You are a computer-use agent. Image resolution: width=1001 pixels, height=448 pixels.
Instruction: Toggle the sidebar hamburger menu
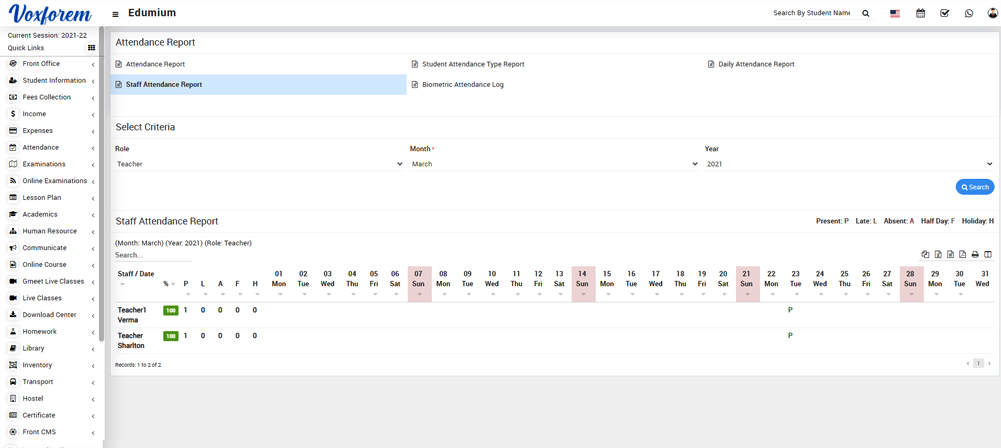click(115, 14)
